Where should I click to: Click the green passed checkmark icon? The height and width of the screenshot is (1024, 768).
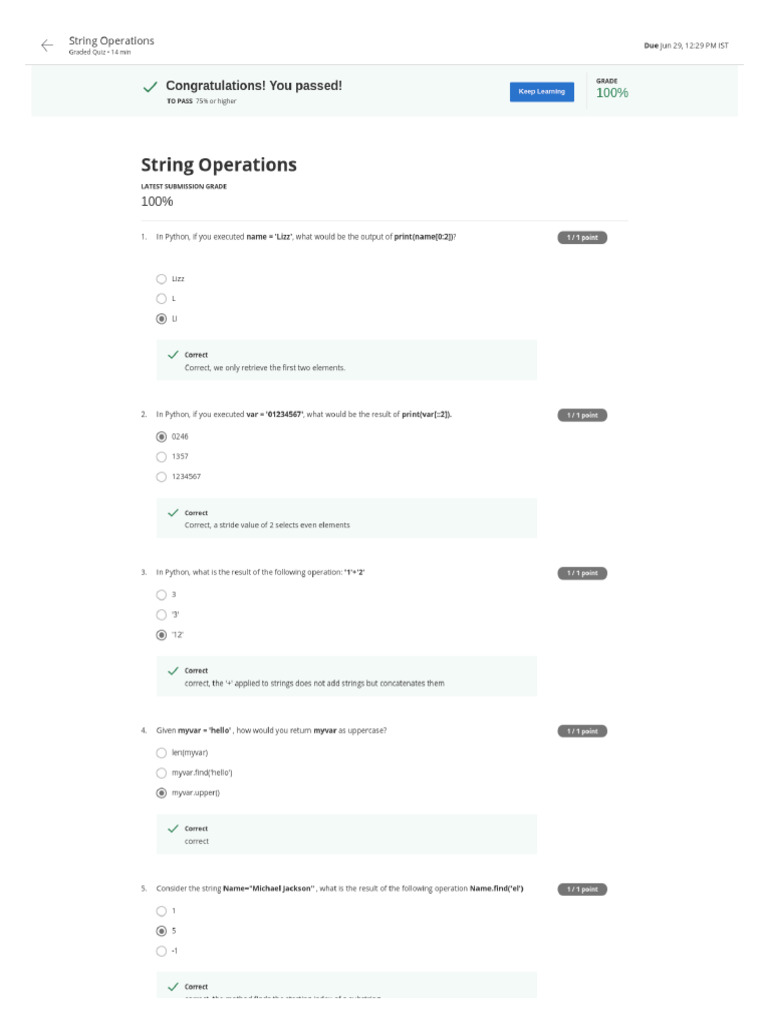pos(150,89)
